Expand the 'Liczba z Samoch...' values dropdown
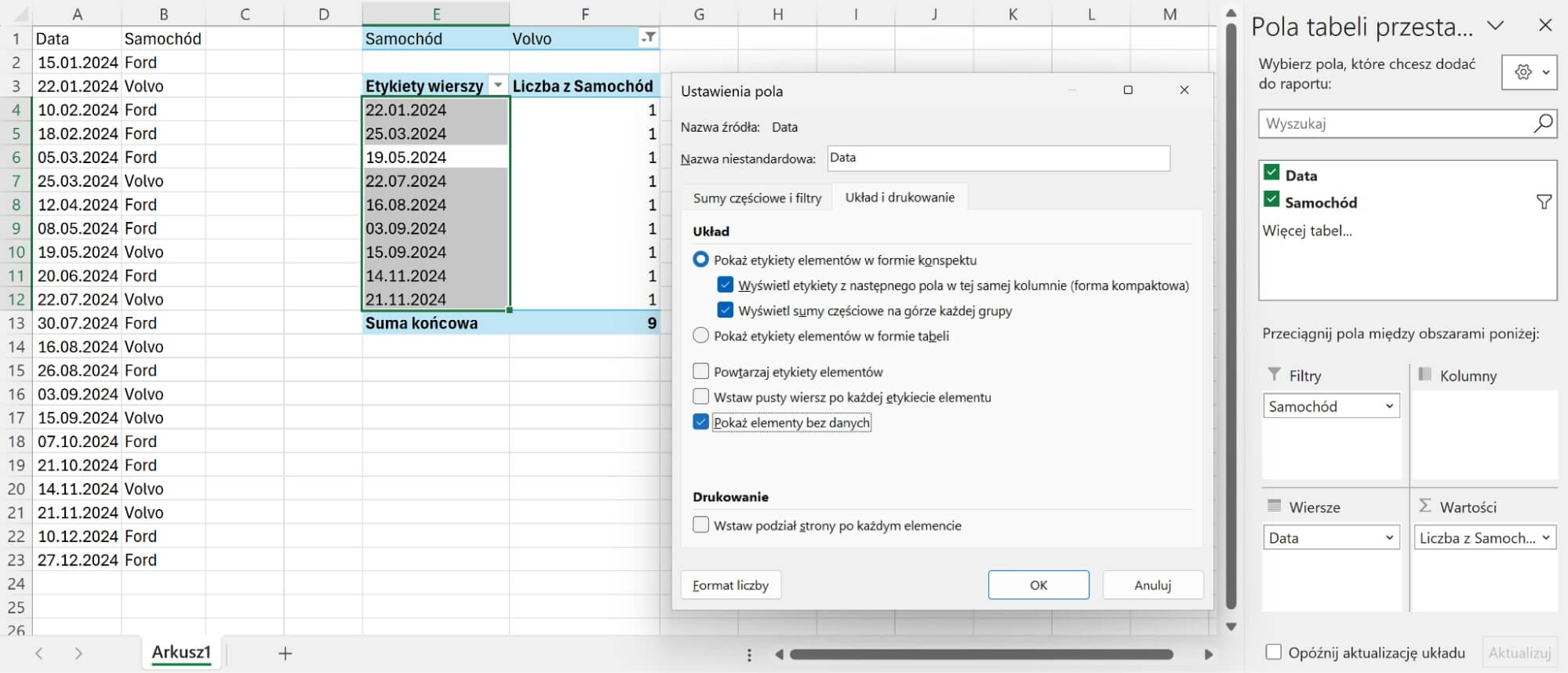This screenshot has height=673, width=1568. pos(1545,538)
